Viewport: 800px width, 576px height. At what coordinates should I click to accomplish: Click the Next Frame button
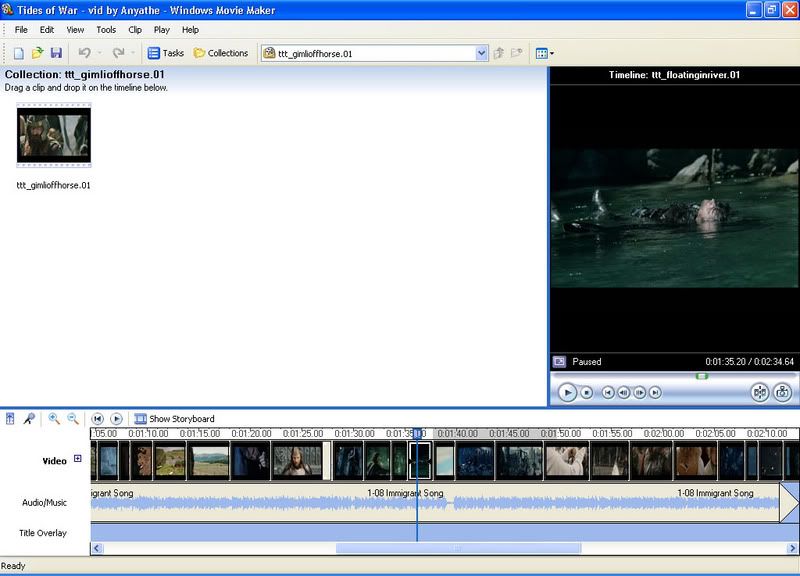[639, 392]
